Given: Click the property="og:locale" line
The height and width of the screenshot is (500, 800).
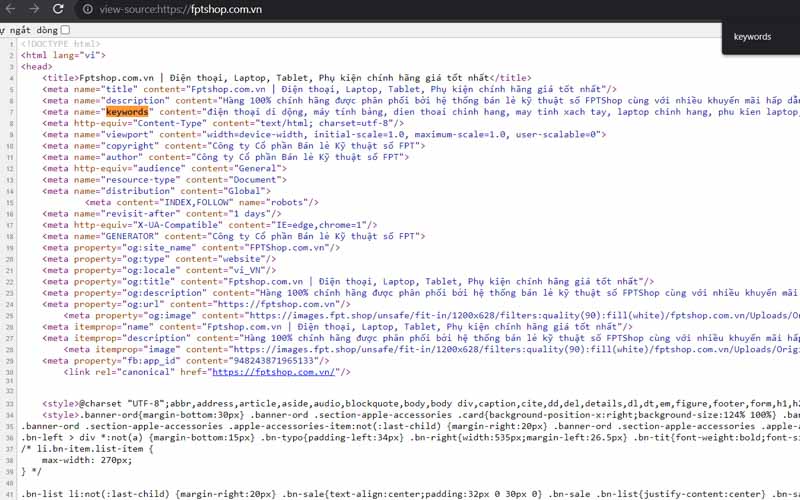Looking at the screenshot, I should pyautogui.click(x=159, y=270).
